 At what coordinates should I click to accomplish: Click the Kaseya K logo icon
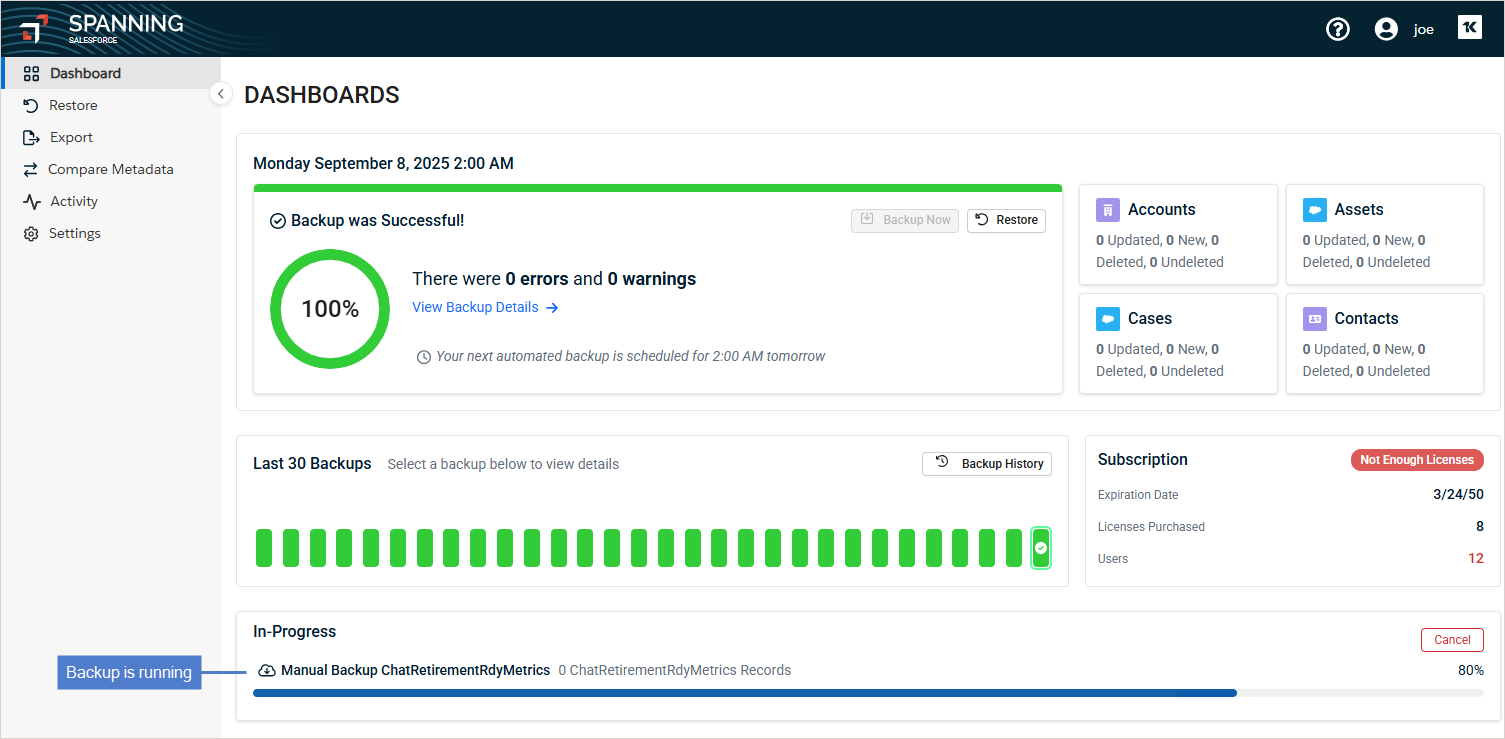pyautogui.click(x=1469, y=28)
